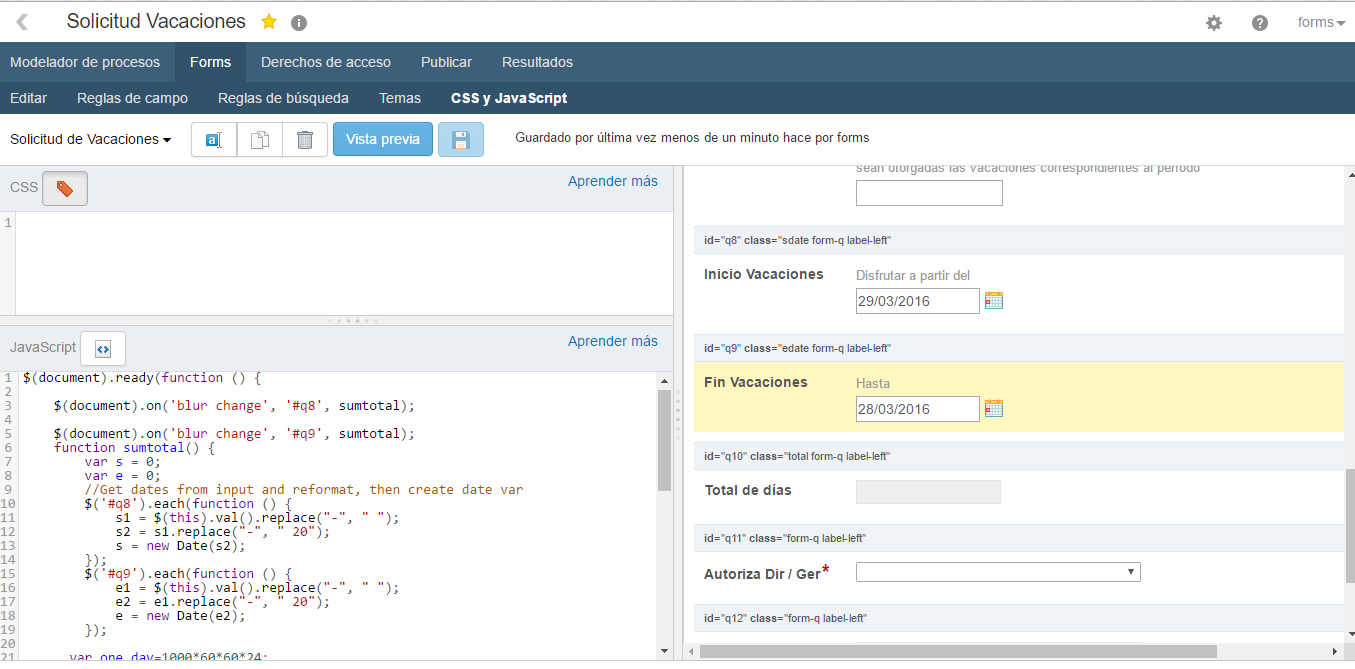Click the JavaScript code snippet icon
Image resolution: width=1355 pixels, height=669 pixels.
pyautogui.click(x=103, y=348)
